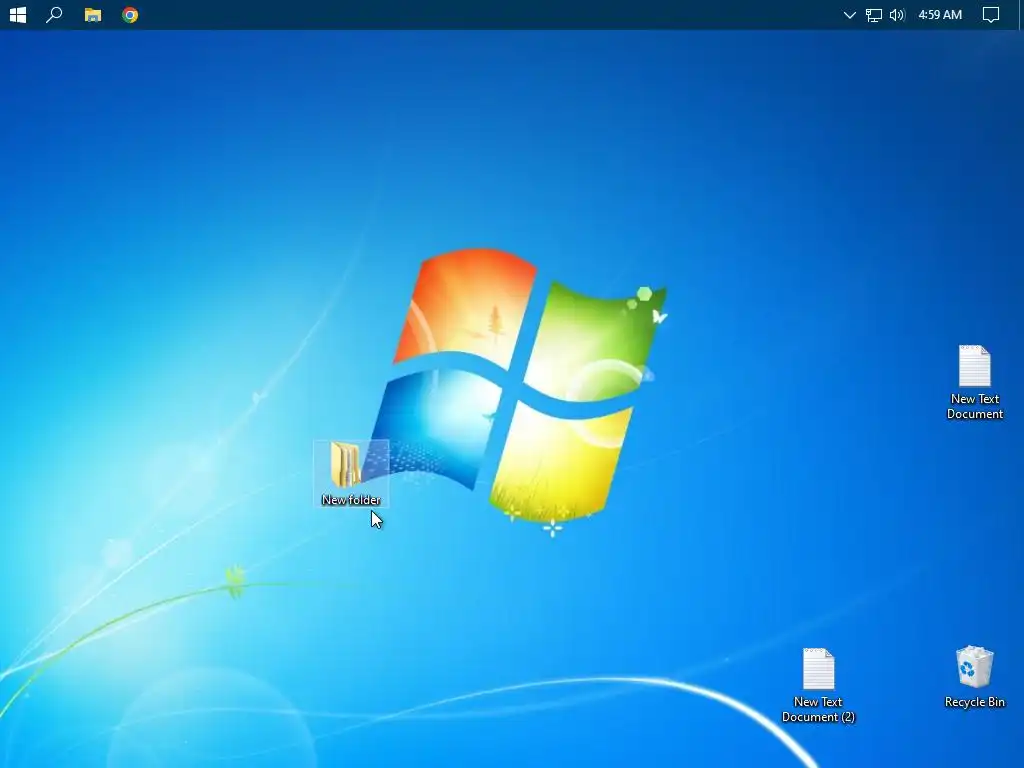Launch File Explorer from the taskbar
Viewport: 1024px width, 768px height.
click(x=93, y=15)
